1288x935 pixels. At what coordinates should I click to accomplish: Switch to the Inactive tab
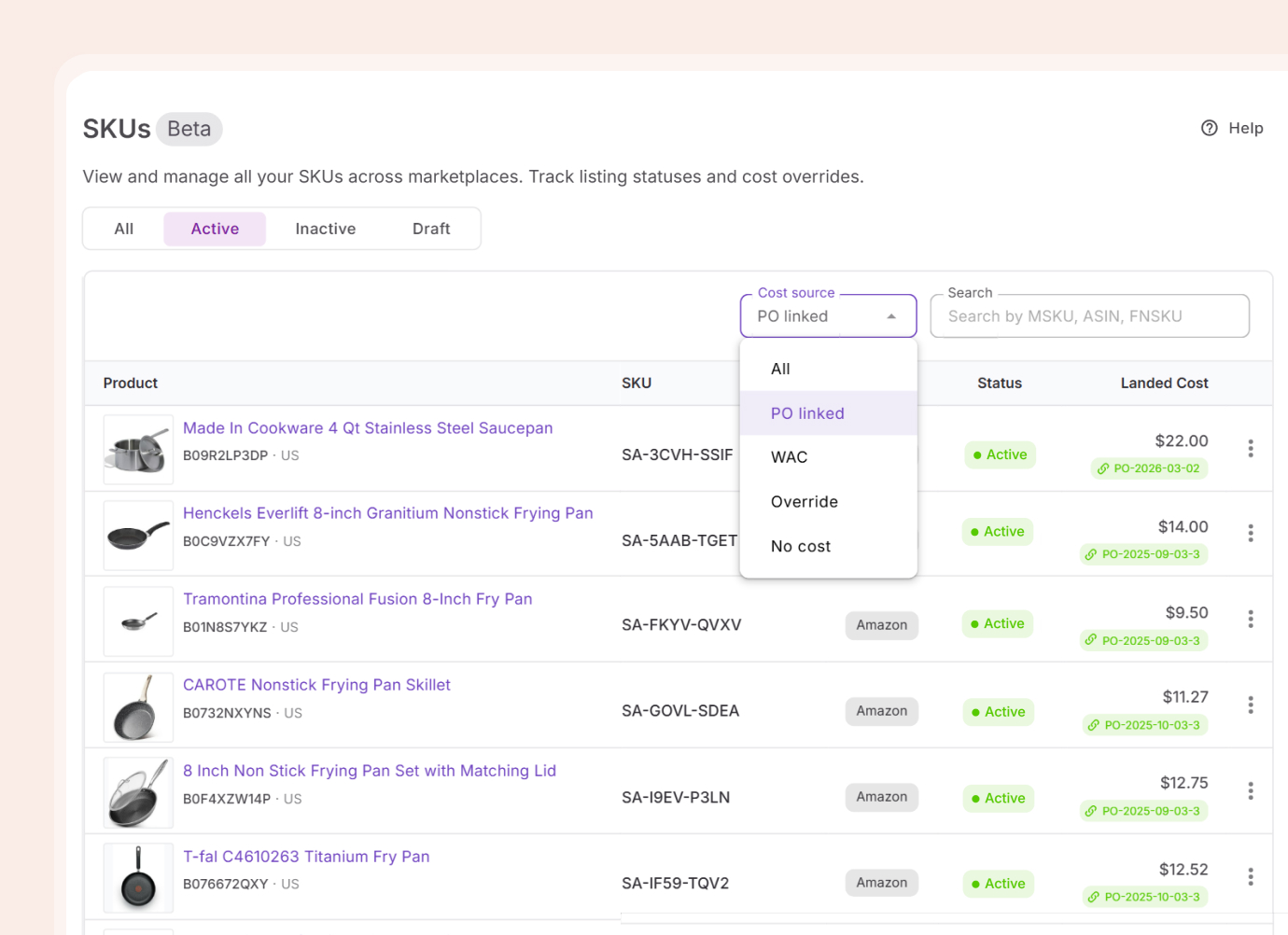coord(325,228)
